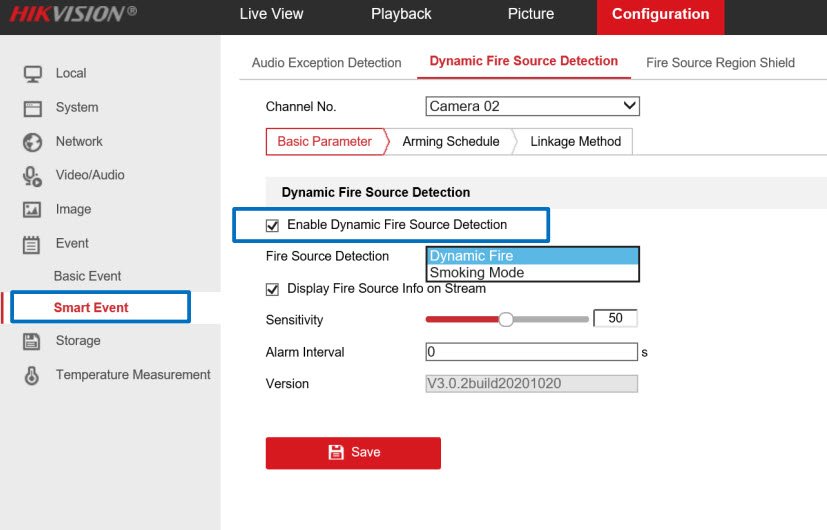Toggle Enable Dynamic Fire Source Detection checkbox

click(272, 225)
